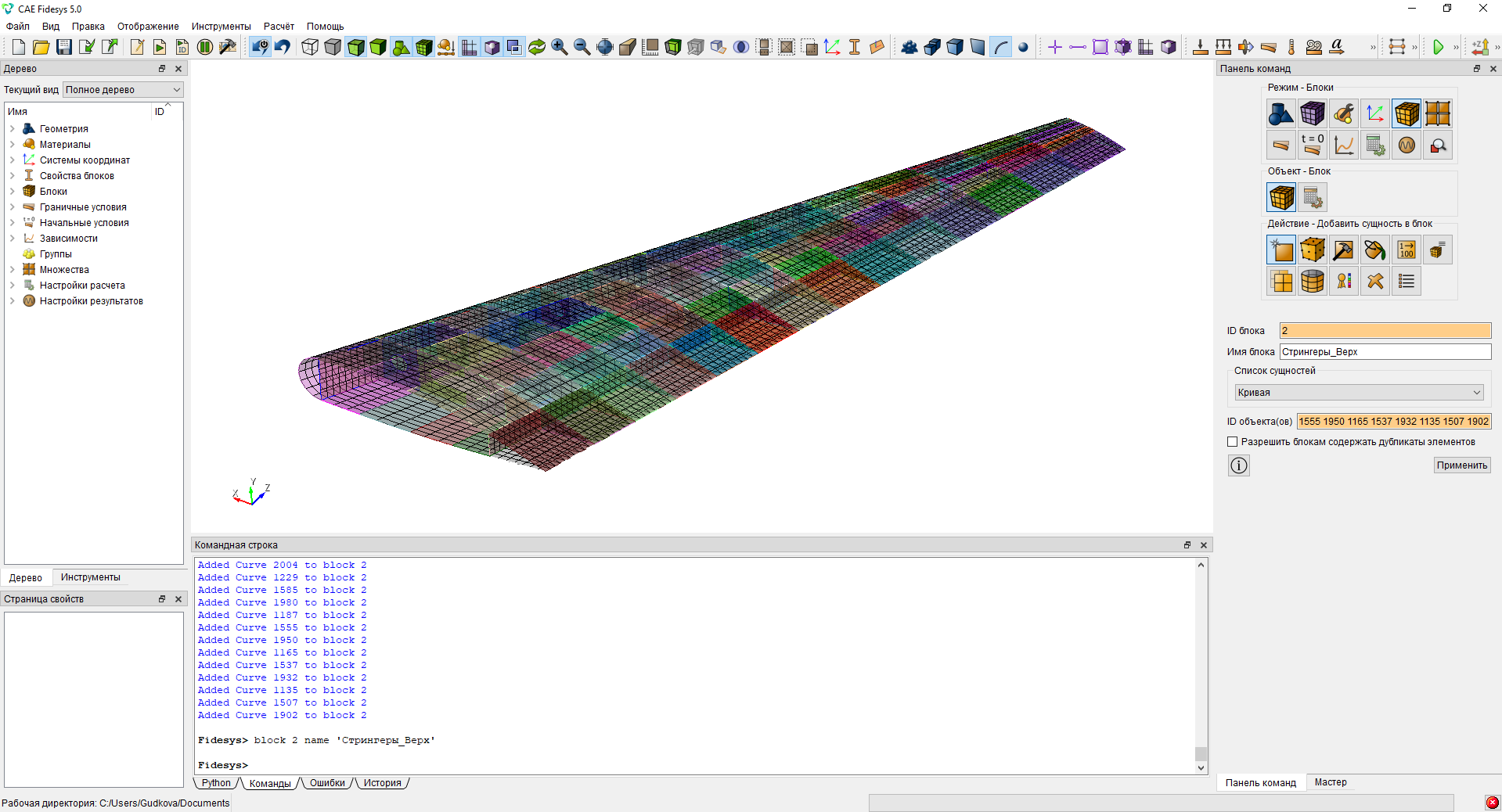The image size is (1502, 812).
Task: Toggle the volume selection blue cube icon
Action: pyautogui.click(x=955, y=47)
